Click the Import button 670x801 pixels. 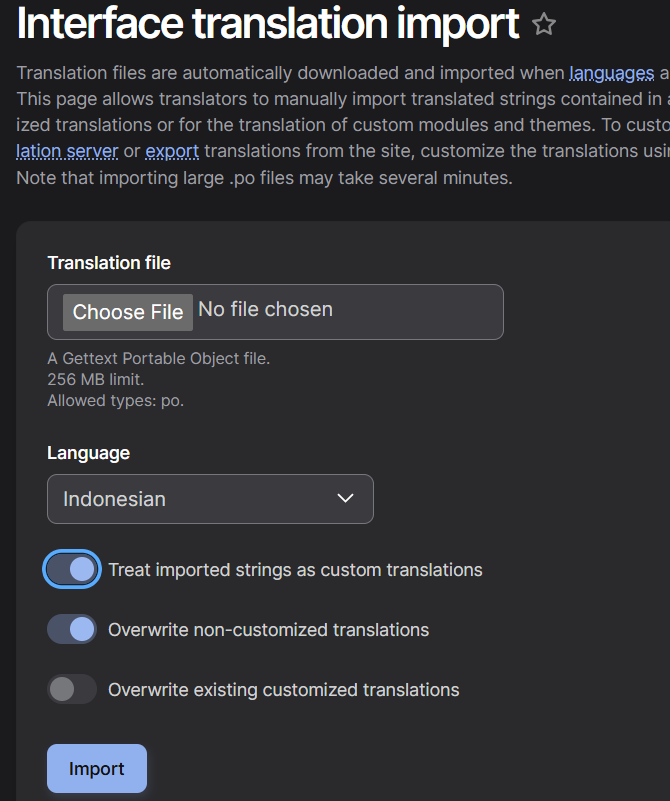96,768
